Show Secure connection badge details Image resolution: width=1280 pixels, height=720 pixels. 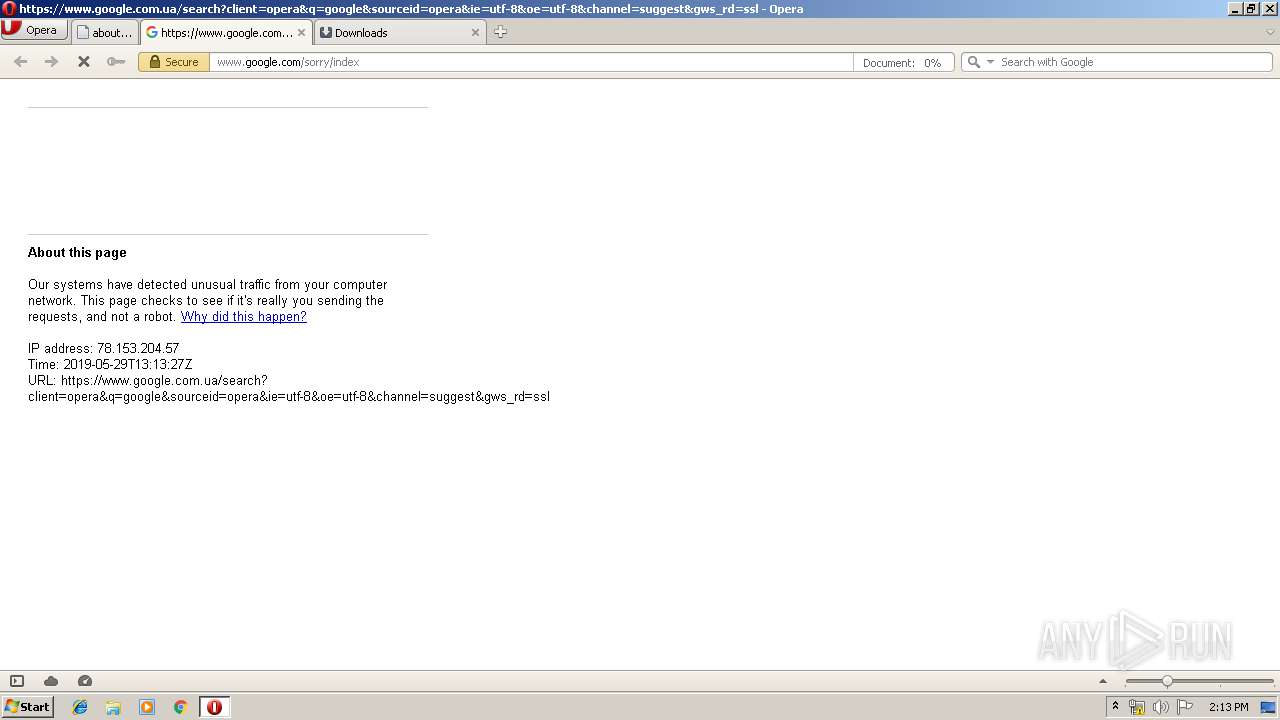174,62
